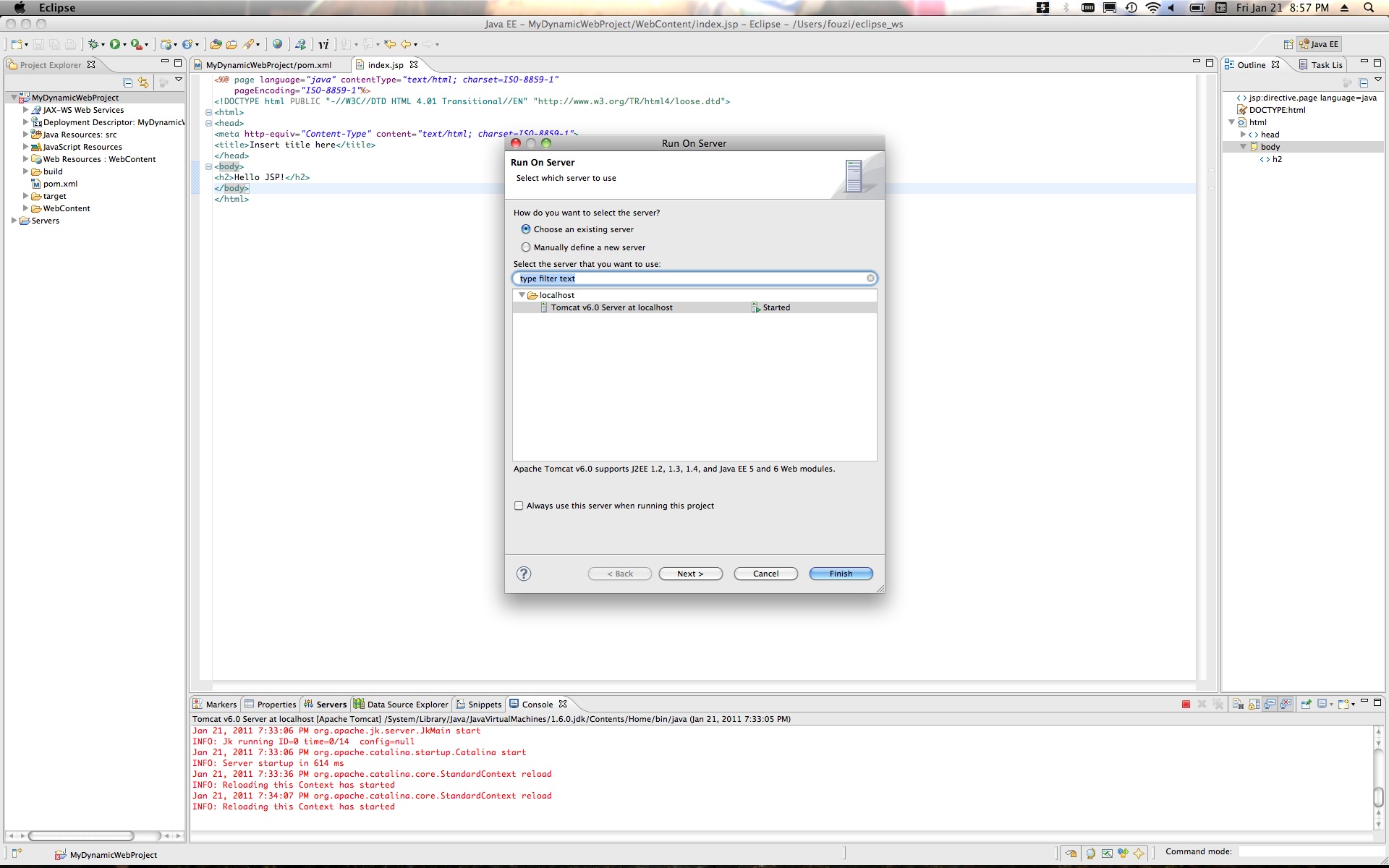Expand Java Resources: src node

point(25,135)
